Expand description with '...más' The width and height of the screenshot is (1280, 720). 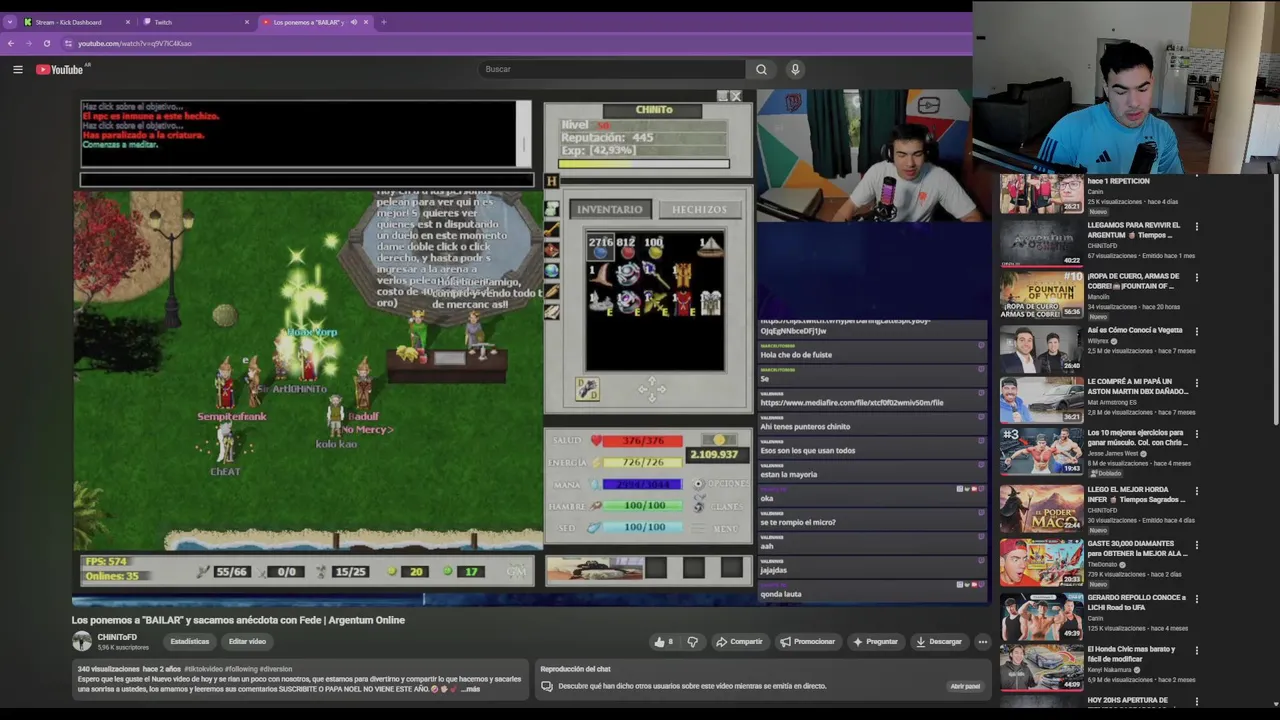(472, 689)
